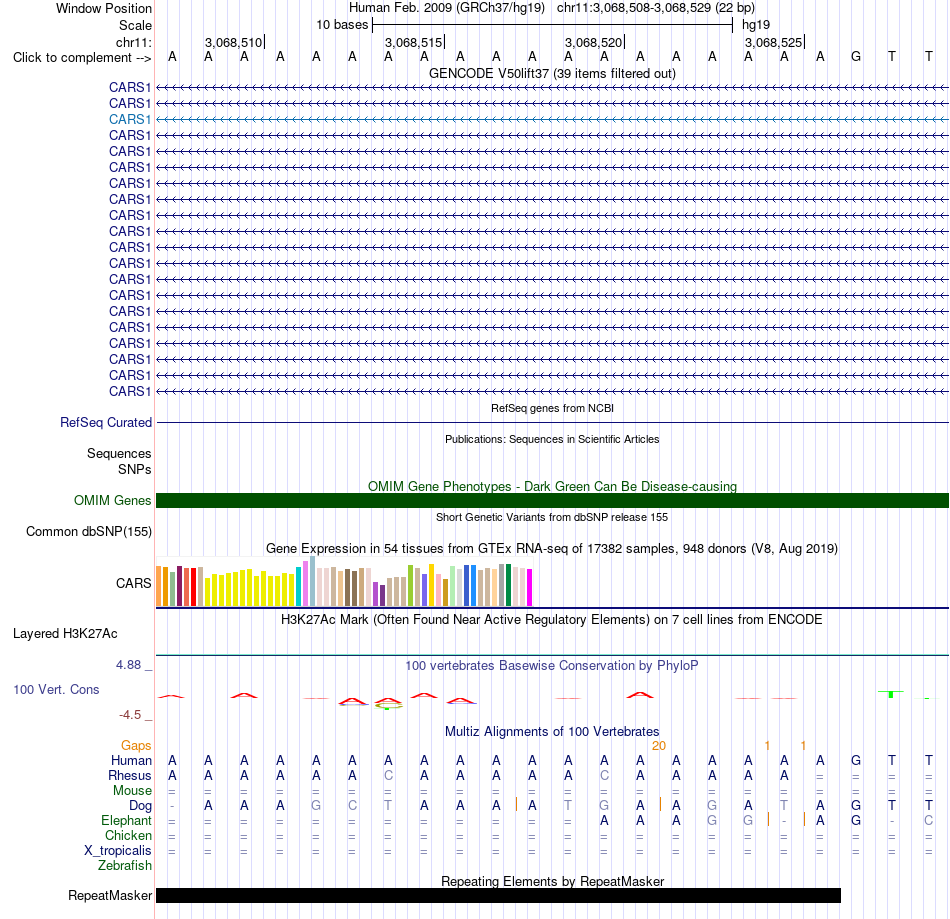Click the RepeatMasker track label
Screen dimensions: 950x919
(x=110, y=895)
